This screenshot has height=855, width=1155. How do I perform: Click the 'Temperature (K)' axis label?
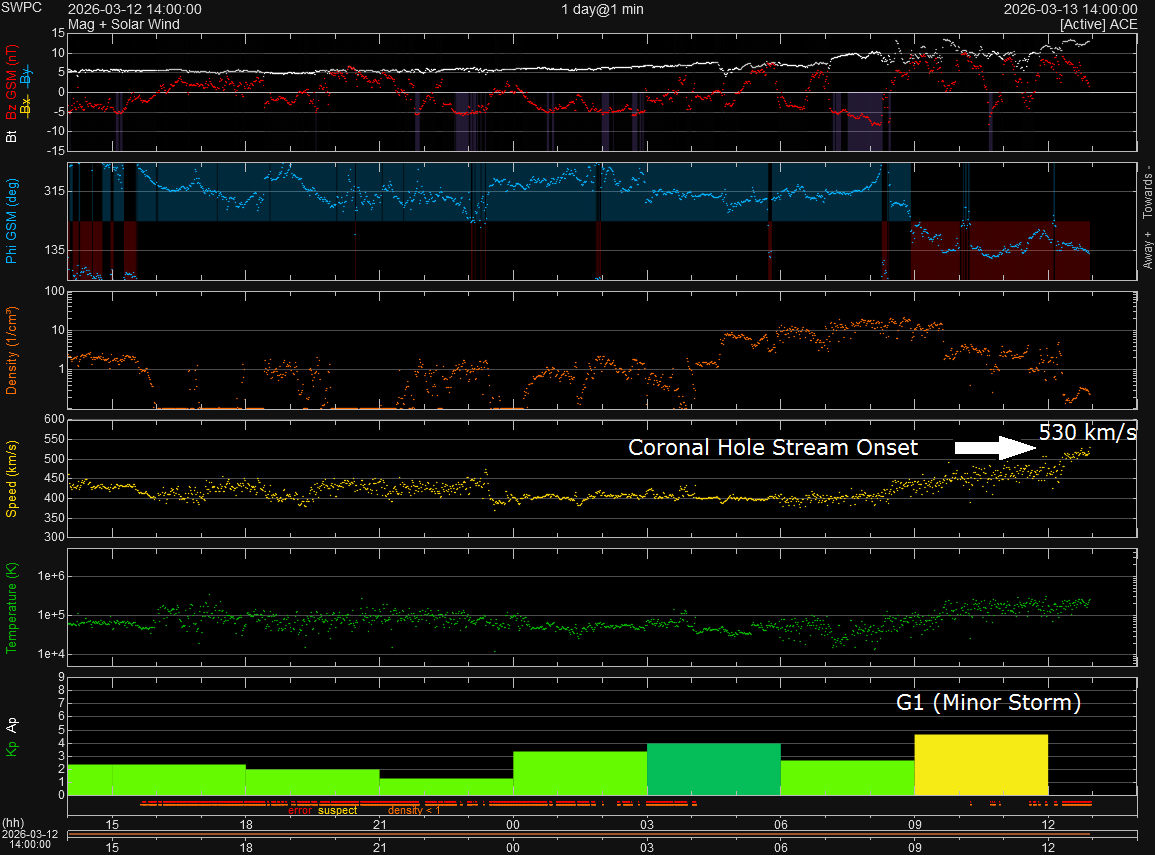(x=11, y=608)
